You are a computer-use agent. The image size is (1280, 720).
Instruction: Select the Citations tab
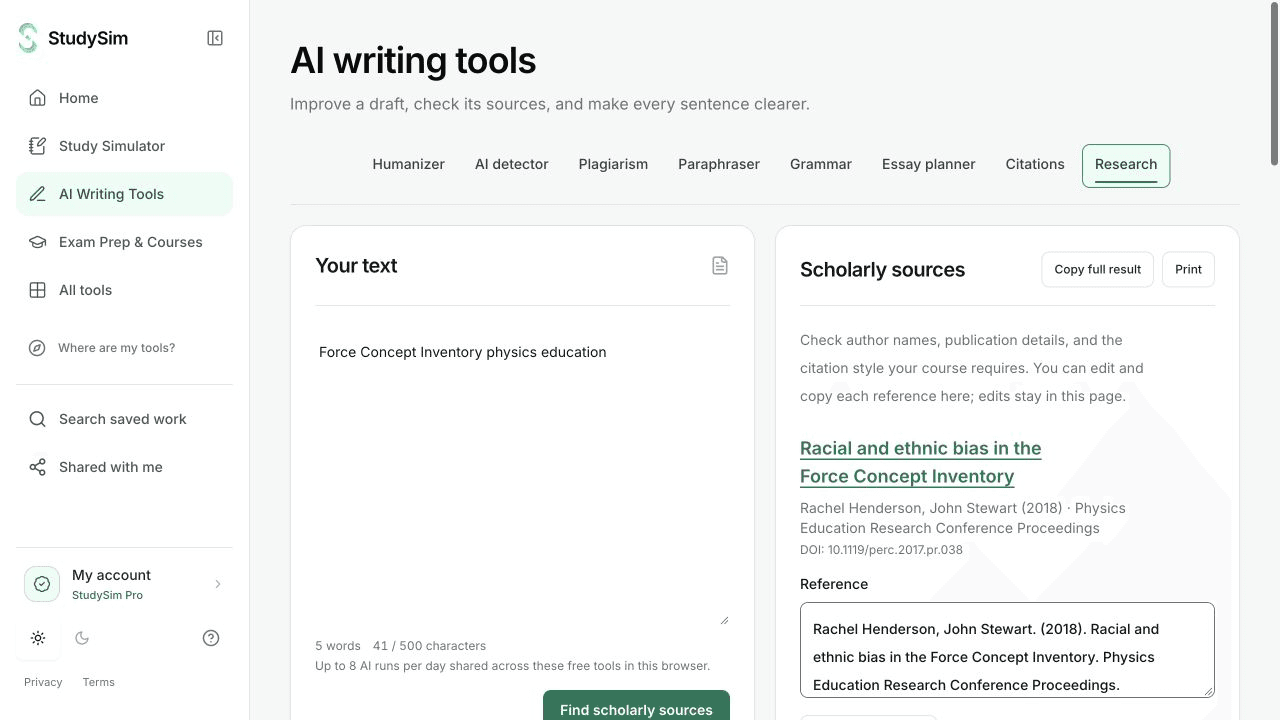[1035, 165]
